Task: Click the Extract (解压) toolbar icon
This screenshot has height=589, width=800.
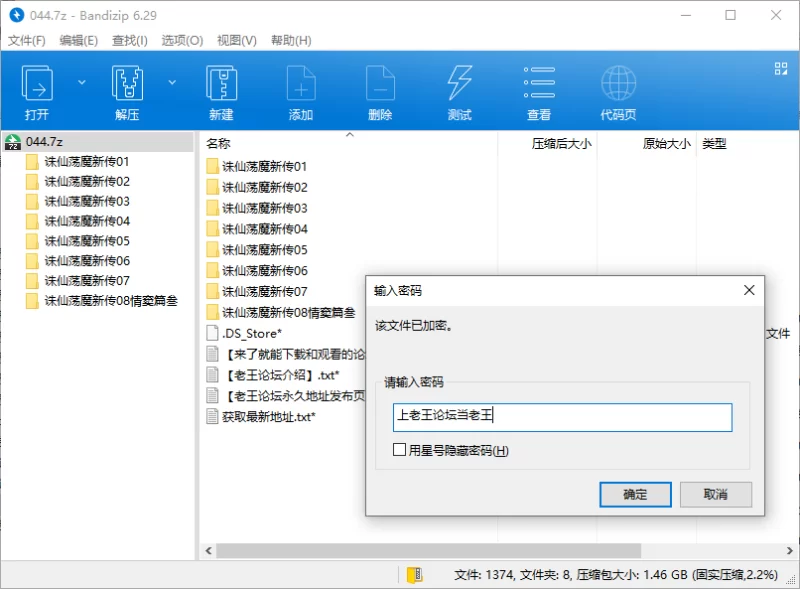Action: point(127,83)
